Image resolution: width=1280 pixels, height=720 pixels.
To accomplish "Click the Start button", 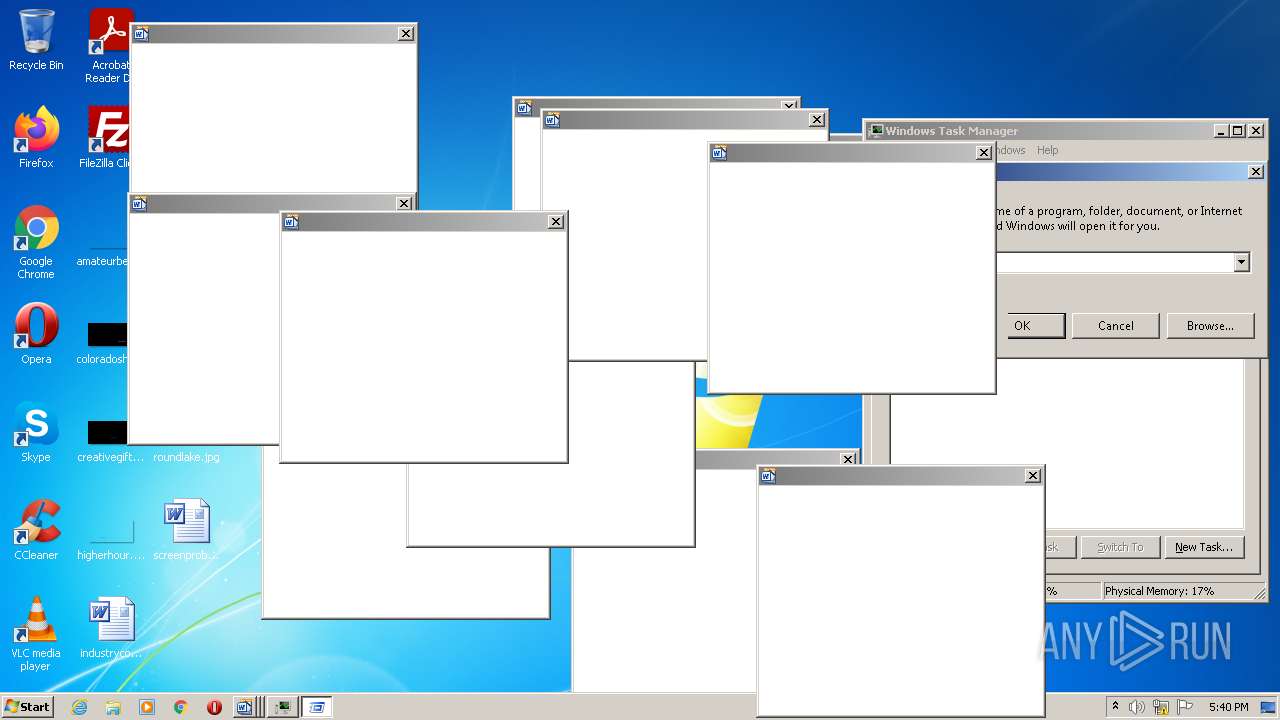I will 27,707.
